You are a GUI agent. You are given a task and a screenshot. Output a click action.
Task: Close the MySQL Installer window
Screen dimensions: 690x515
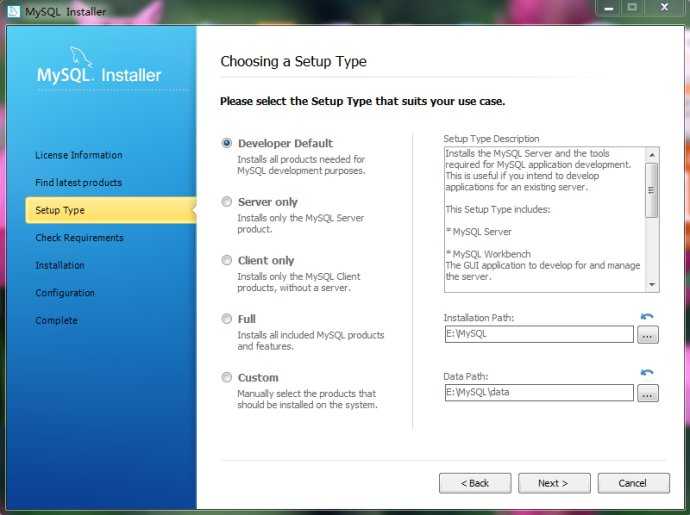click(664, 7)
